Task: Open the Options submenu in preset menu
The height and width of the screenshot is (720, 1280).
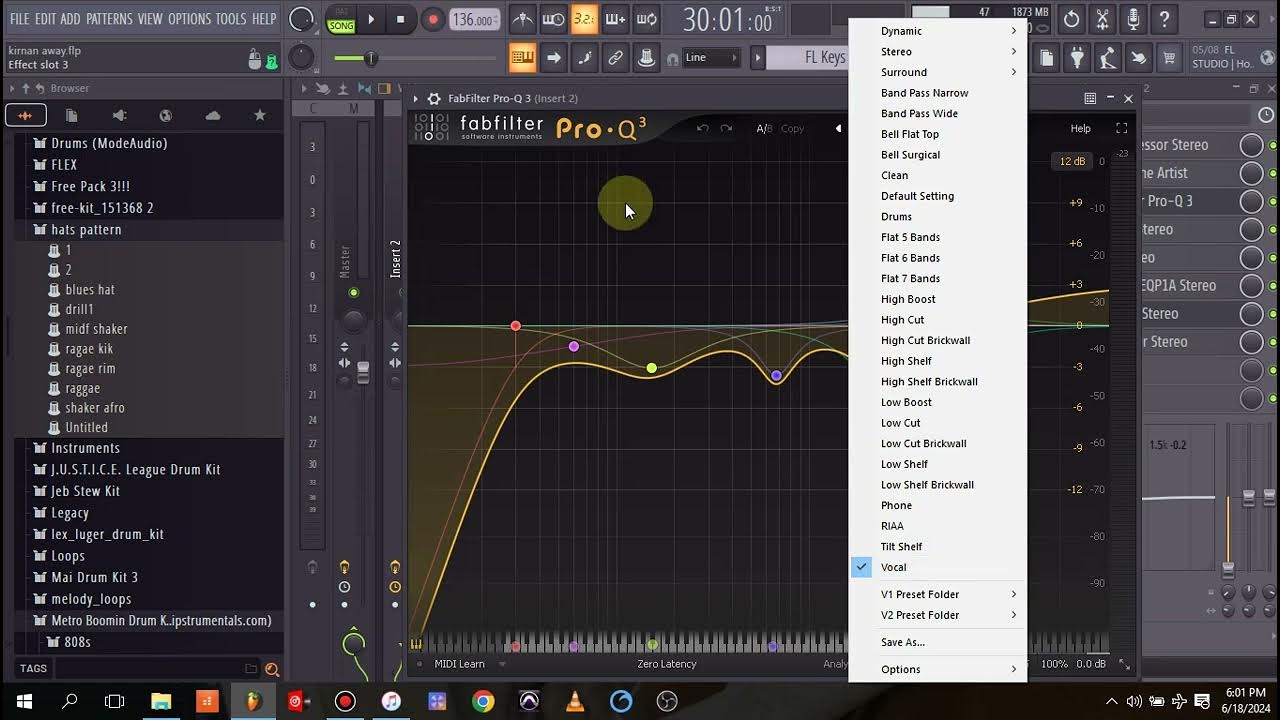Action: pos(938,669)
